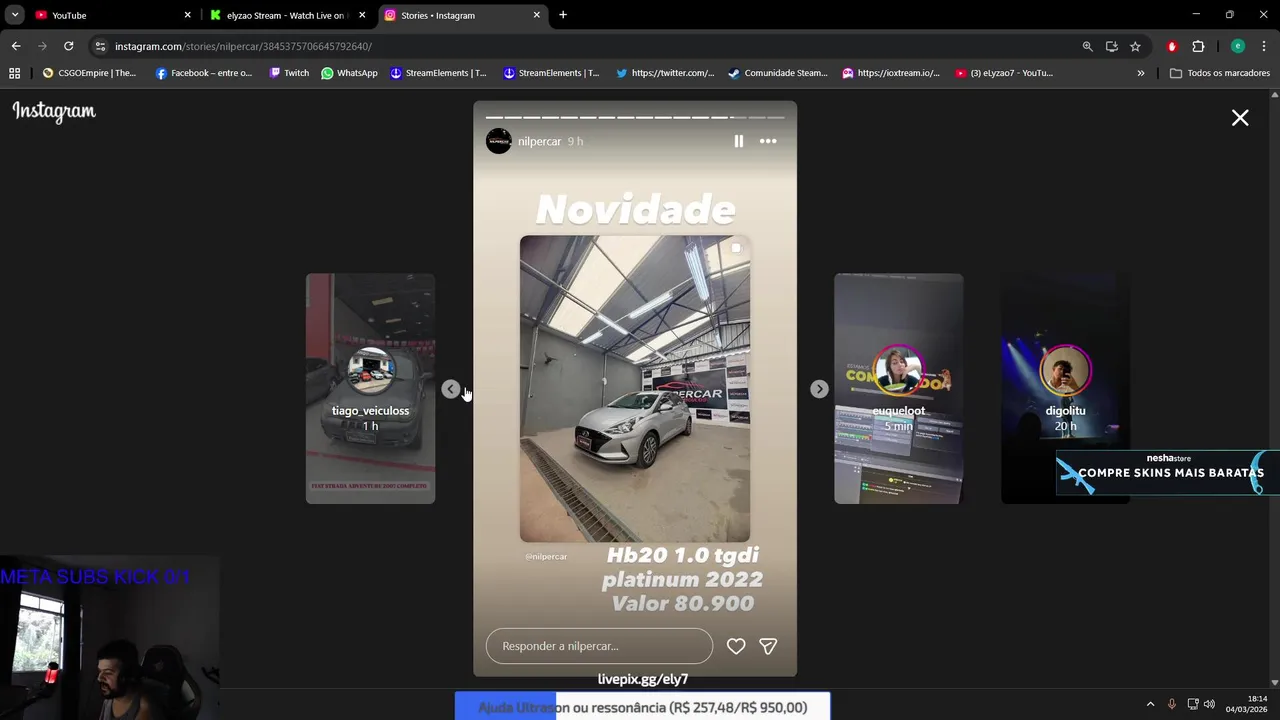Open nilpercar profile avatar in story header

pos(499,141)
